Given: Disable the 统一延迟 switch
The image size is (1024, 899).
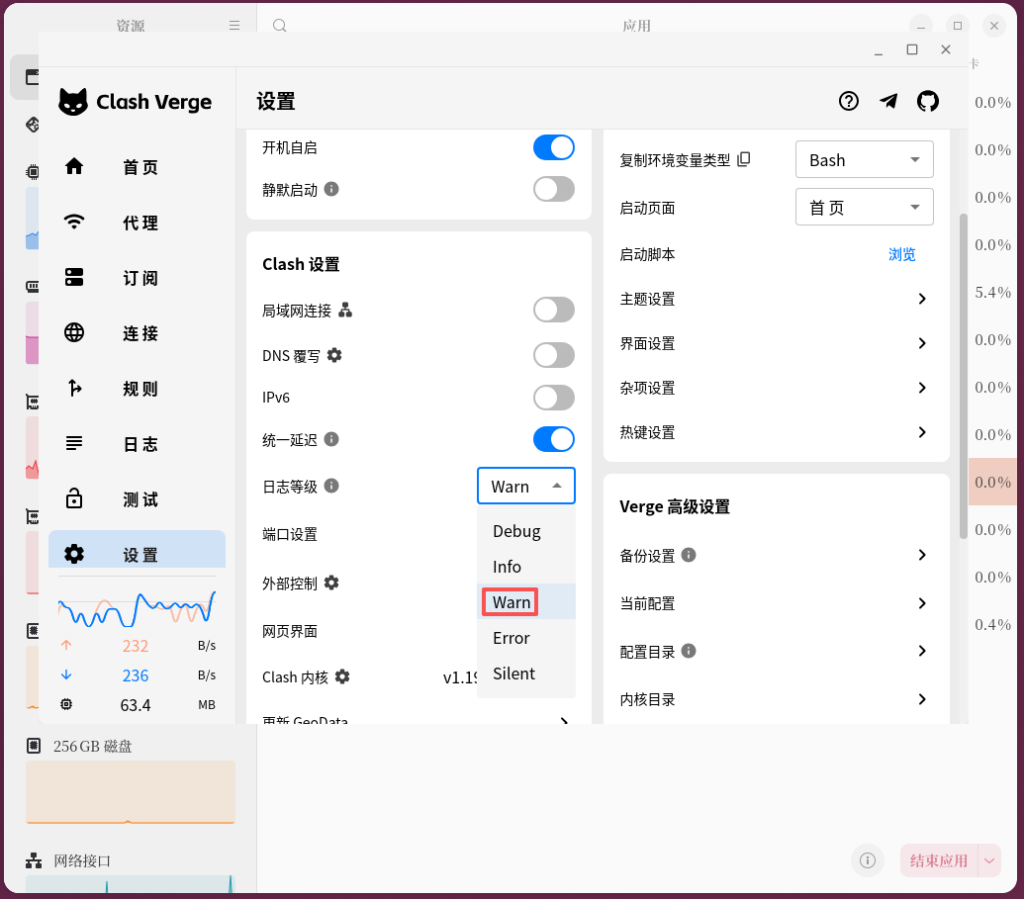Looking at the screenshot, I should (554, 439).
